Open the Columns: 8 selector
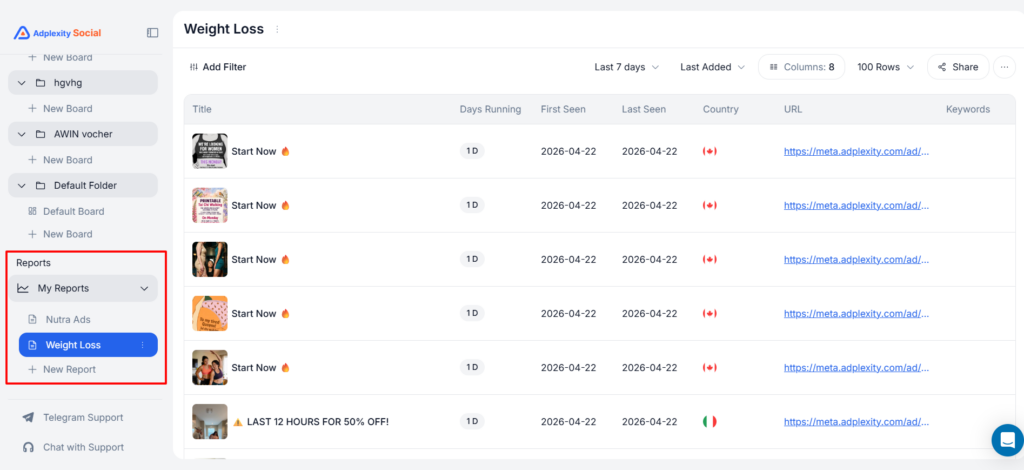The height and width of the screenshot is (470, 1024). (801, 67)
